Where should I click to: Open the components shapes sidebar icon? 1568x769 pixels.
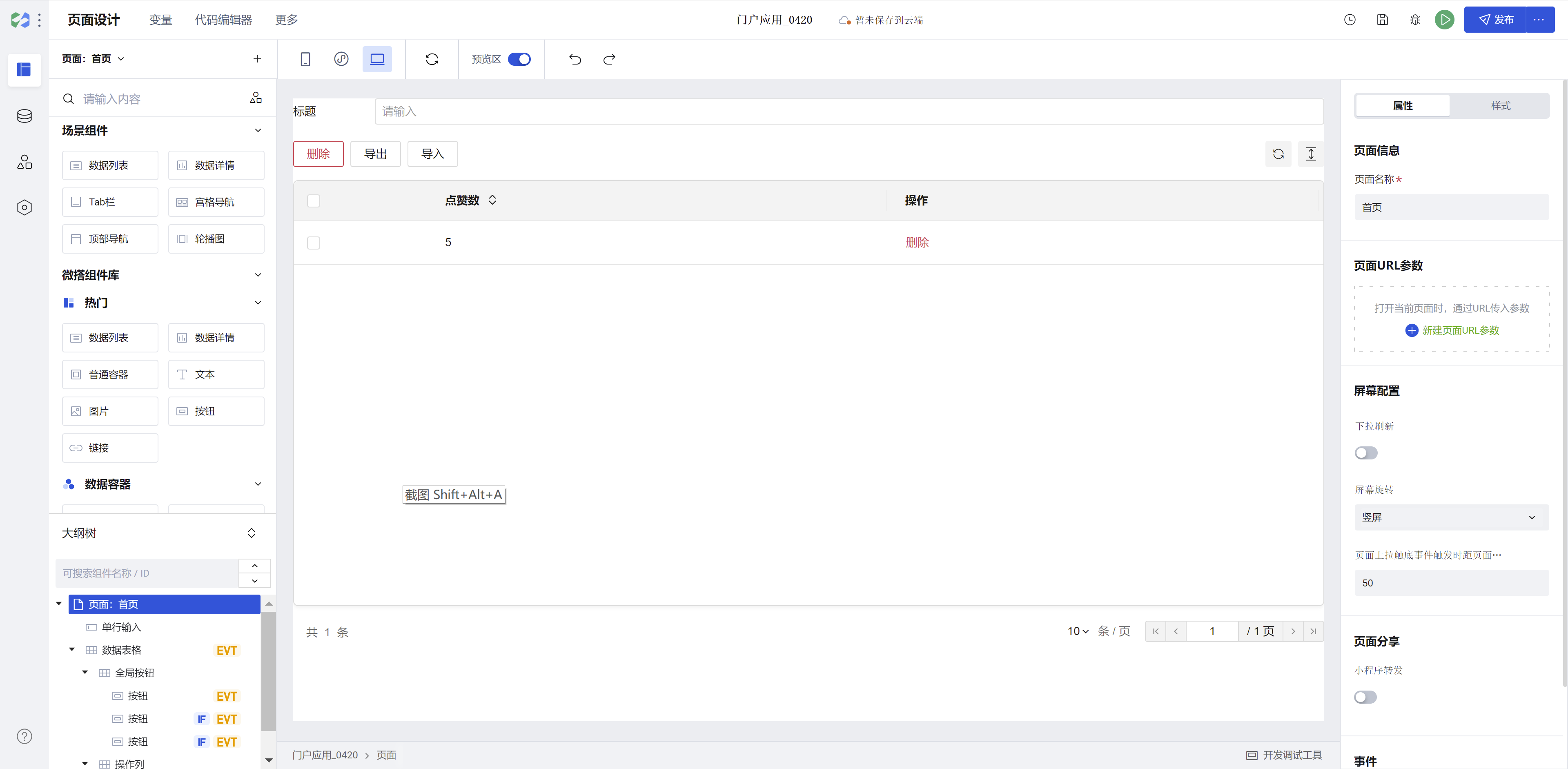[24, 162]
